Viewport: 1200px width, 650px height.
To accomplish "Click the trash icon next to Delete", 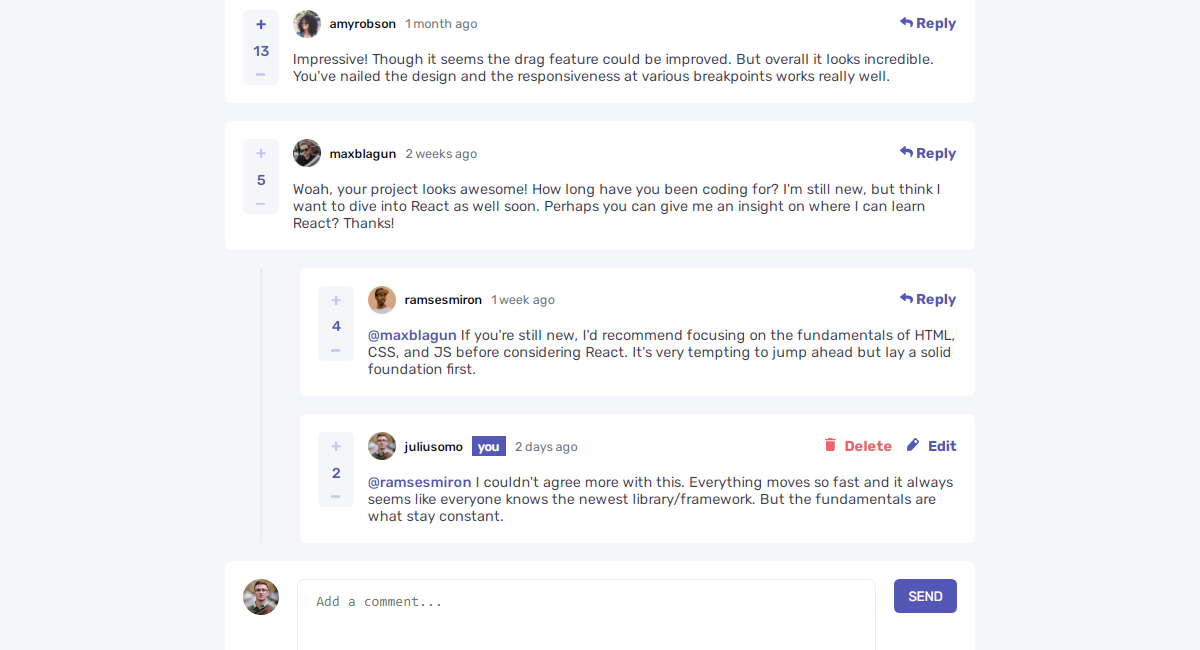I will [x=831, y=445].
